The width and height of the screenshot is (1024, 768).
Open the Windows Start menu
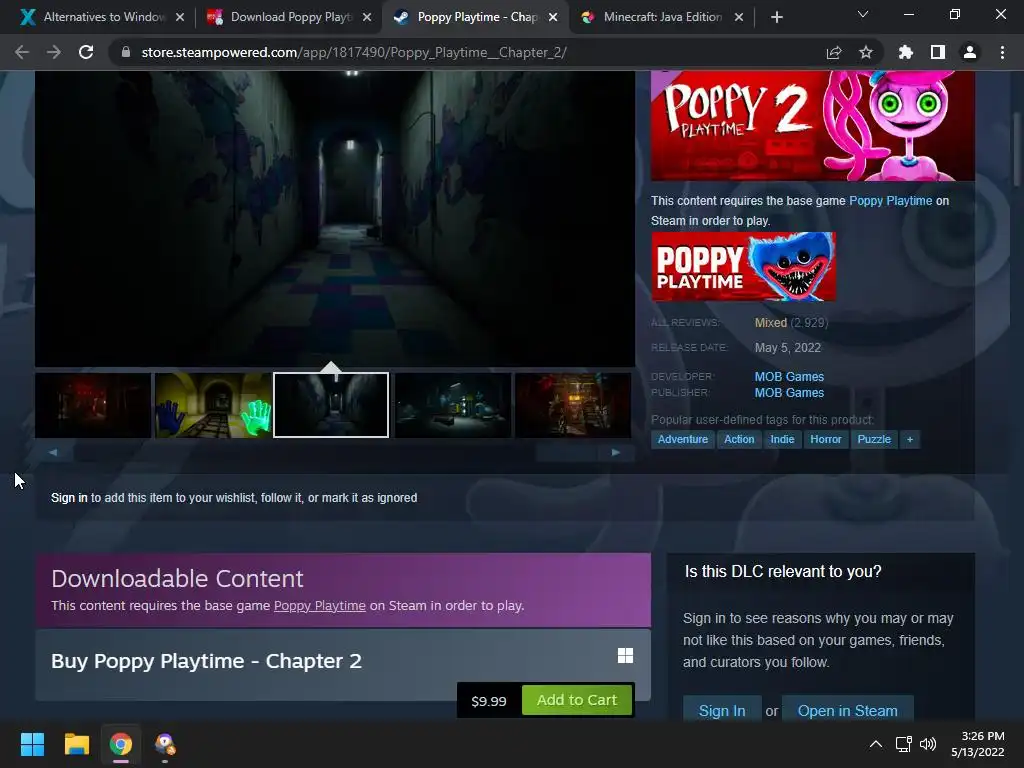coord(32,744)
